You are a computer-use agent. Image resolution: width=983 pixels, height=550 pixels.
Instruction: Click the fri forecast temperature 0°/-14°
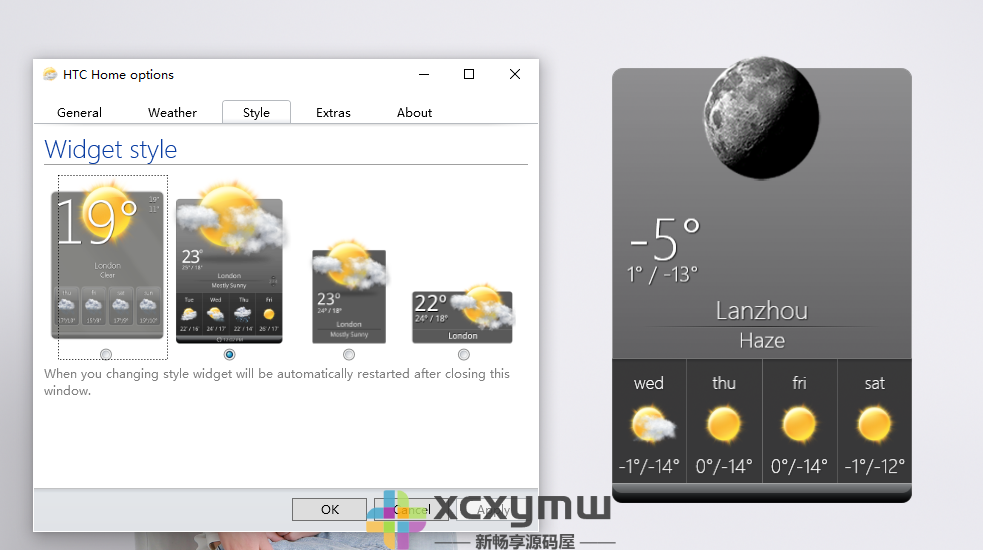799,466
